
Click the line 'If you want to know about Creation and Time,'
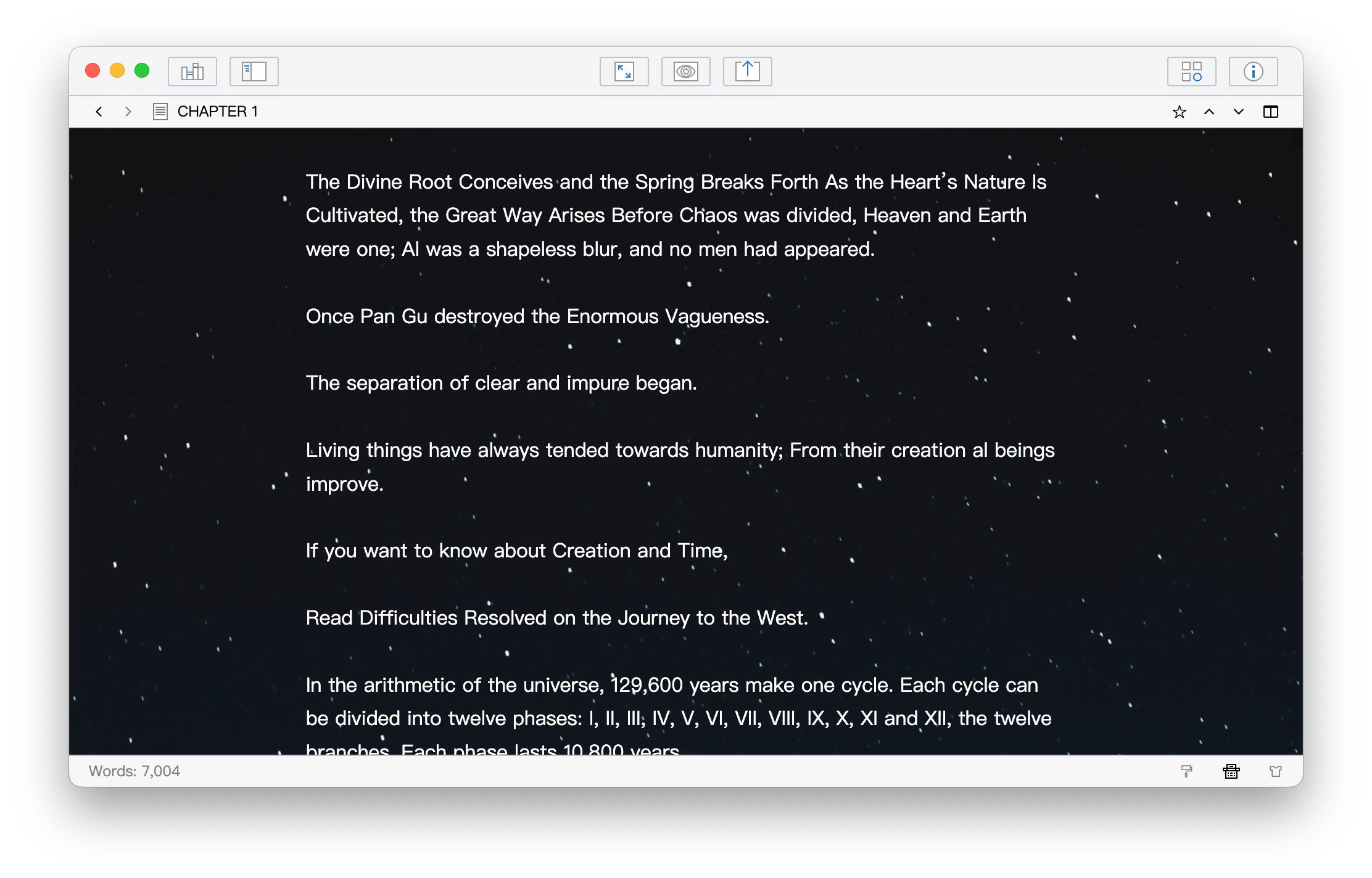[517, 551]
